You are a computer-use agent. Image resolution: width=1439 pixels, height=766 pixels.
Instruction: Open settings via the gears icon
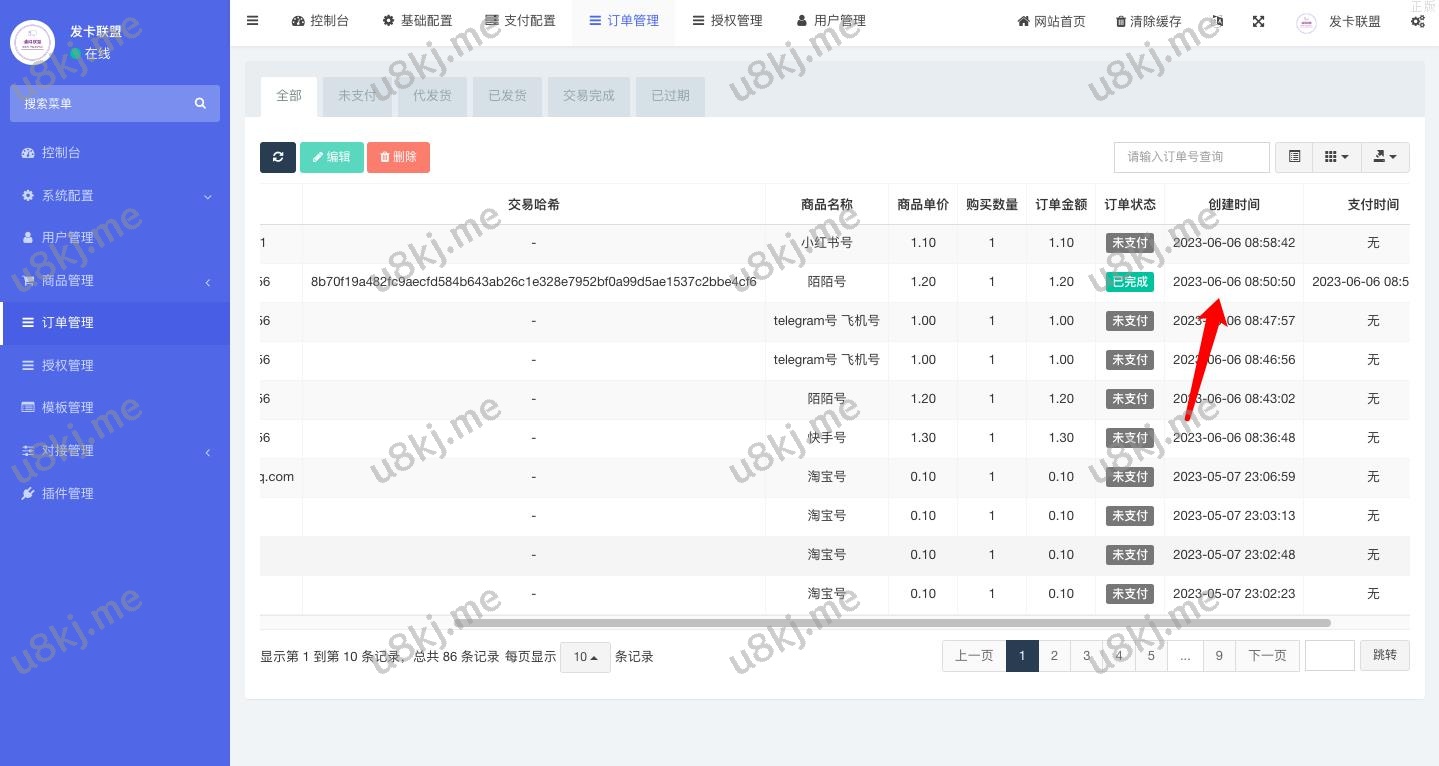(x=1417, y=21)
